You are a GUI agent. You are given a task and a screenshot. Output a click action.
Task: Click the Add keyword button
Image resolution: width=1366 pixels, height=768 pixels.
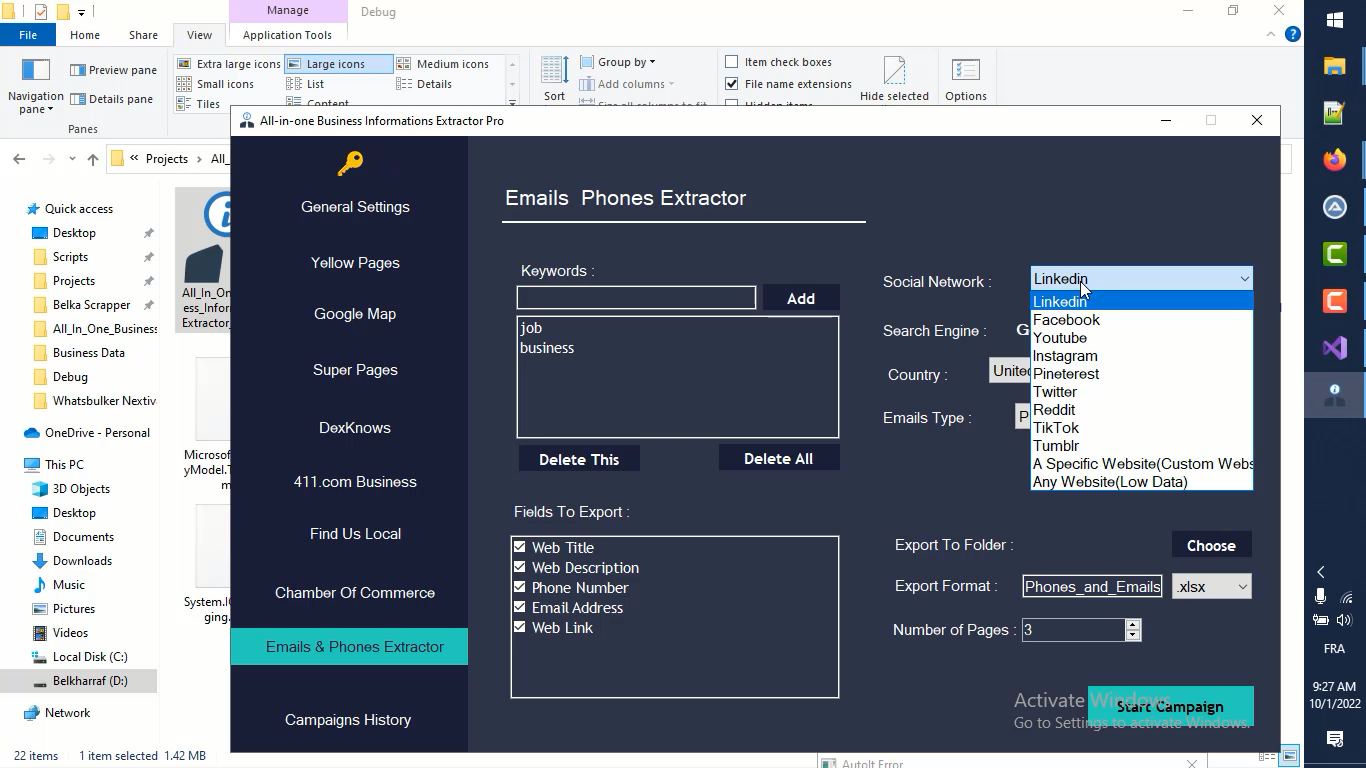pyautogui.click(x=801, y=298)
